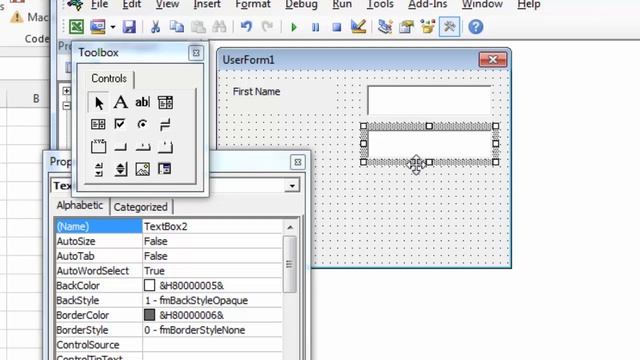Open the Help menu
The width and height of the screenshot is (640, 360).
tap(529, 4)
